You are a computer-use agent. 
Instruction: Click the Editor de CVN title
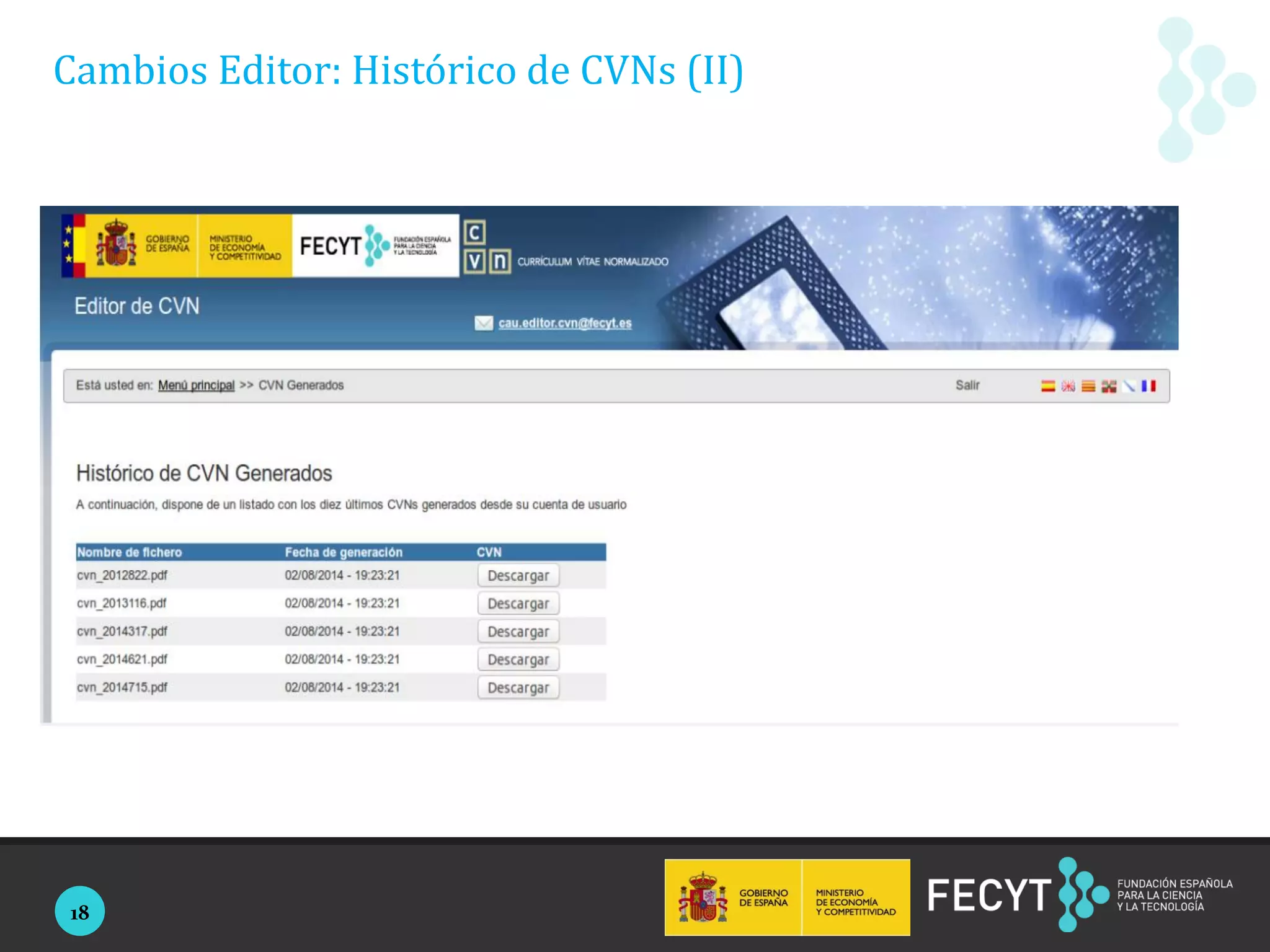(x=137, y=306)
